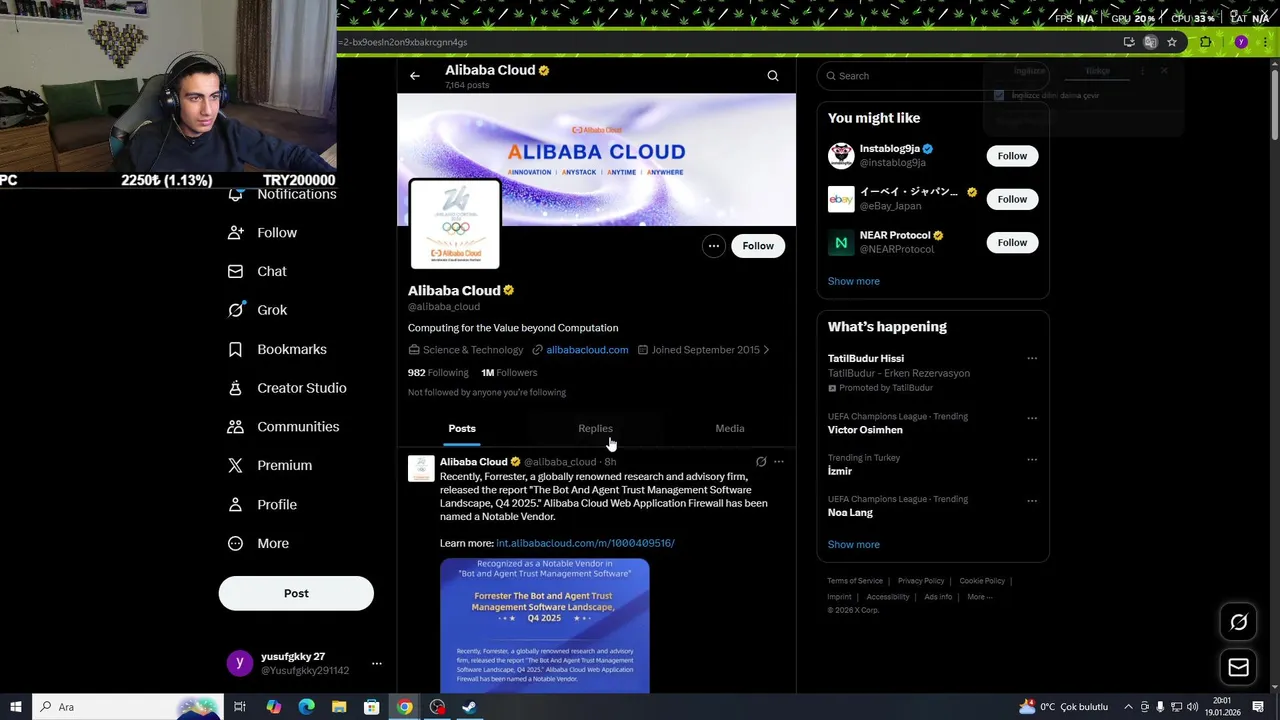Show more under You might like
This screenshot has width=1280, height=720.
854,281
